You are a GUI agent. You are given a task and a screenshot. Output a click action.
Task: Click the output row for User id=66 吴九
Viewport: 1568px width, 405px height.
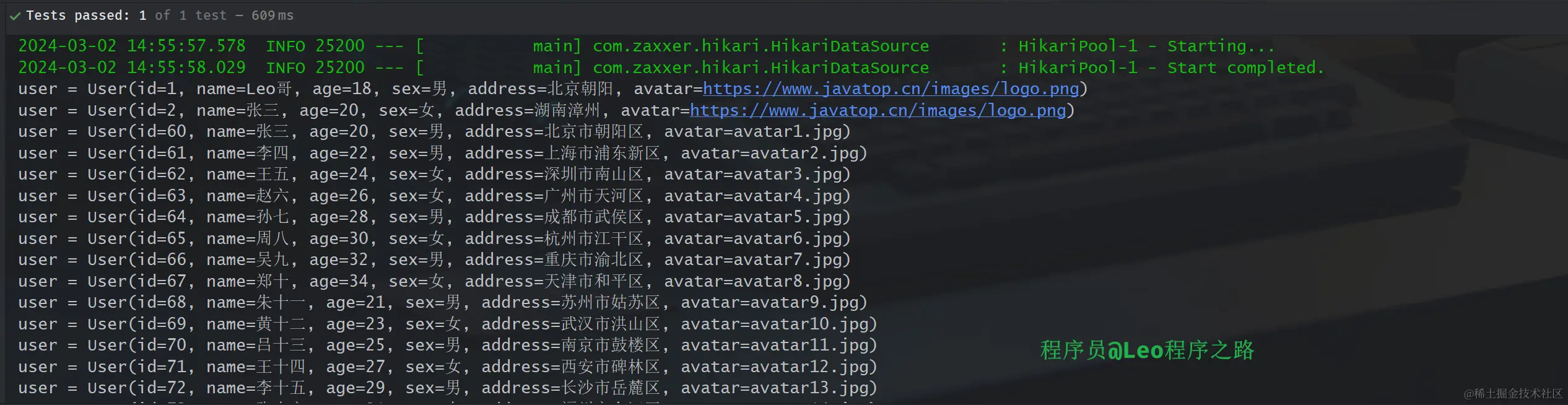(434, 260)
